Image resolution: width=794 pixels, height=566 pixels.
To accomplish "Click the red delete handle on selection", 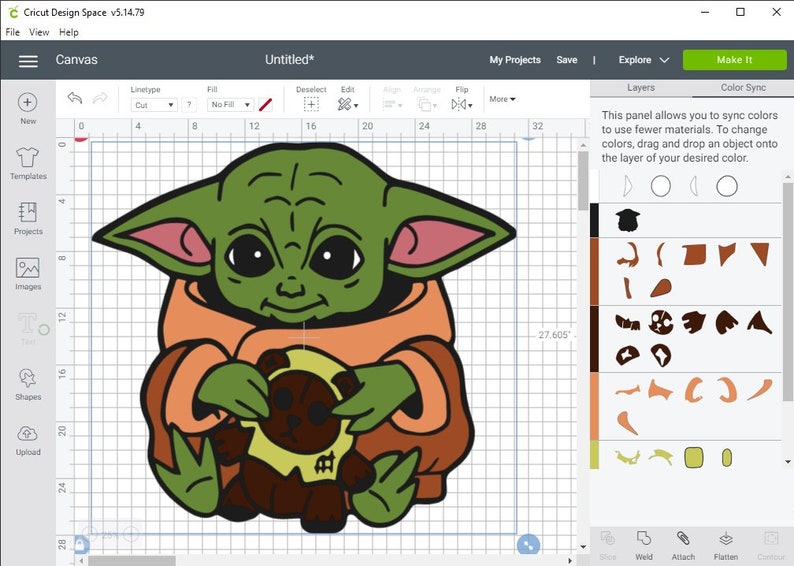I will (x=81, y=138).
